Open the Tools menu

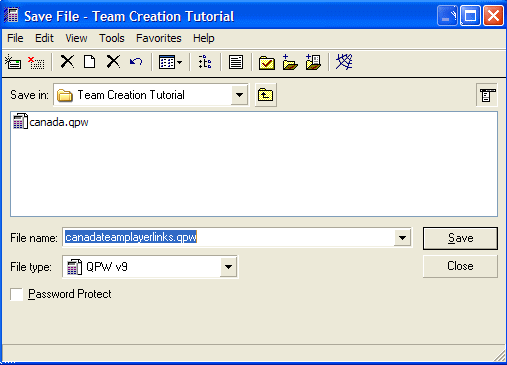click(112, 38)
